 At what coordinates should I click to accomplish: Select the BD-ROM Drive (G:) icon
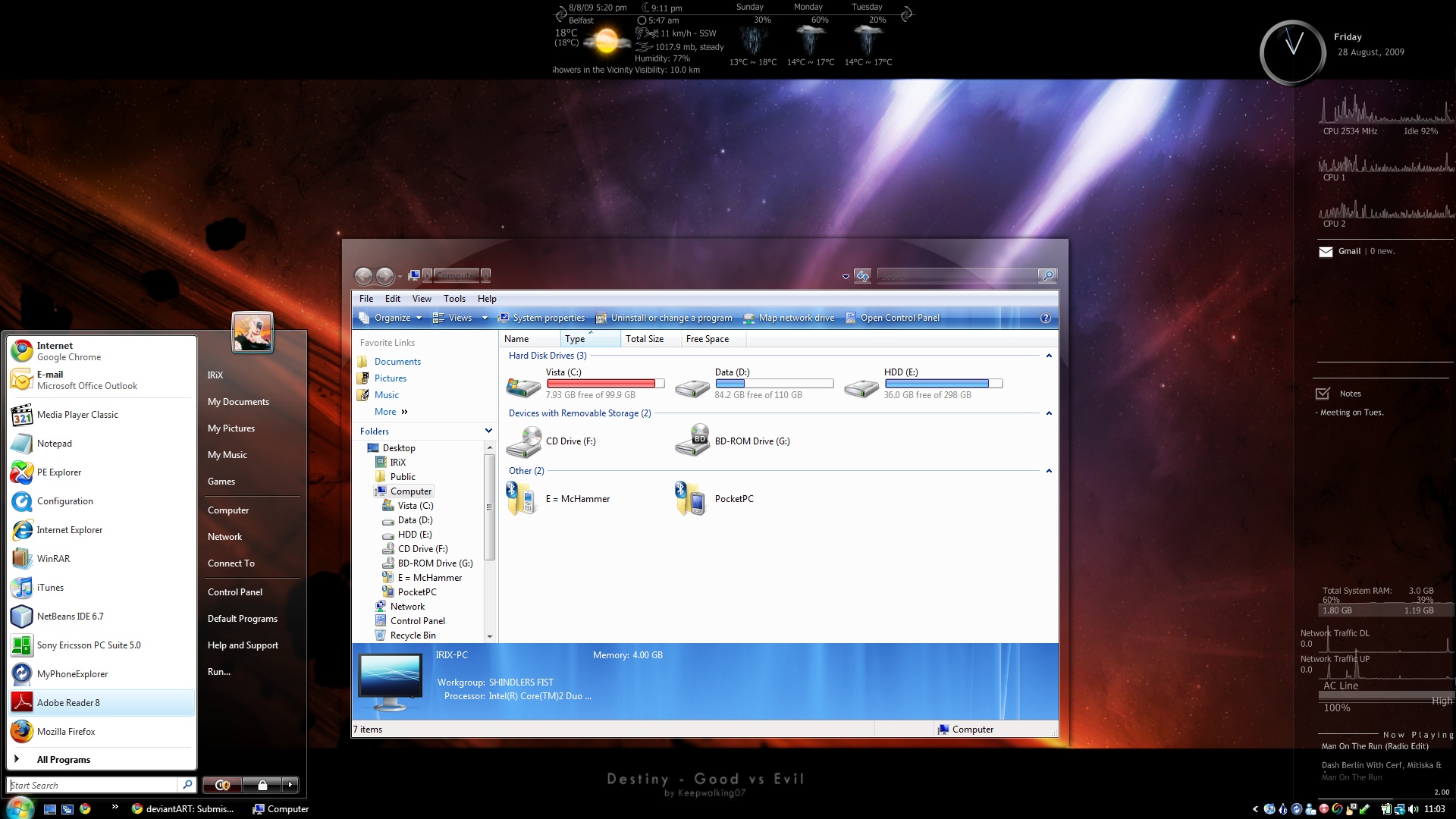click(x=692, y=441)
